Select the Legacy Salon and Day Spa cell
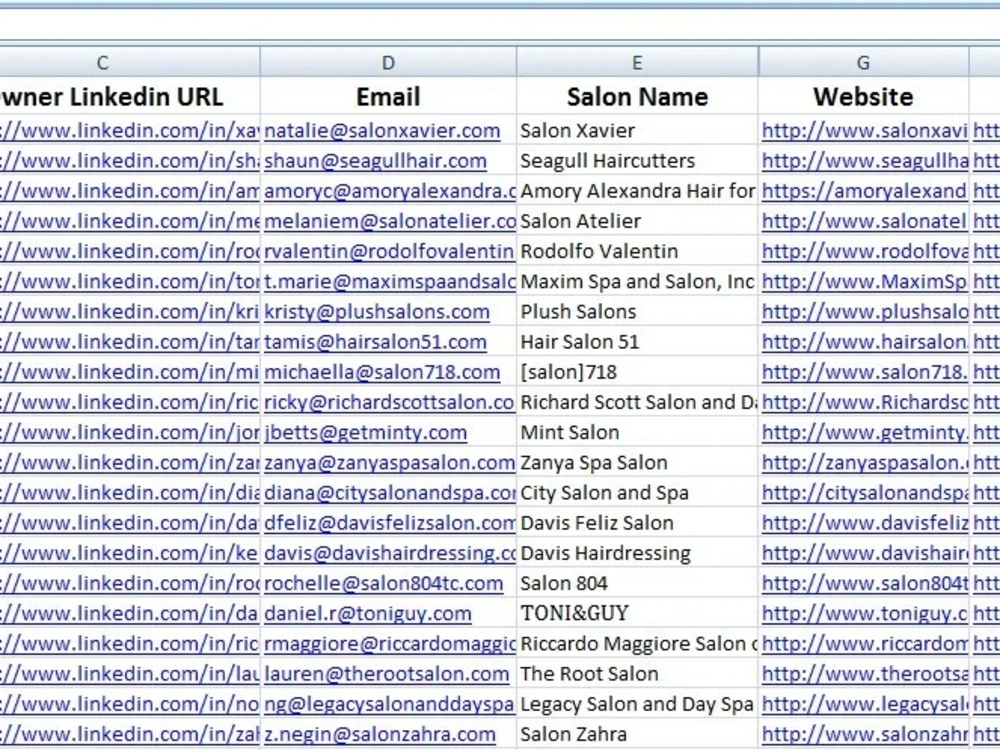The width and height of the screenshot is (1000, 750). (x=637, y=704)
